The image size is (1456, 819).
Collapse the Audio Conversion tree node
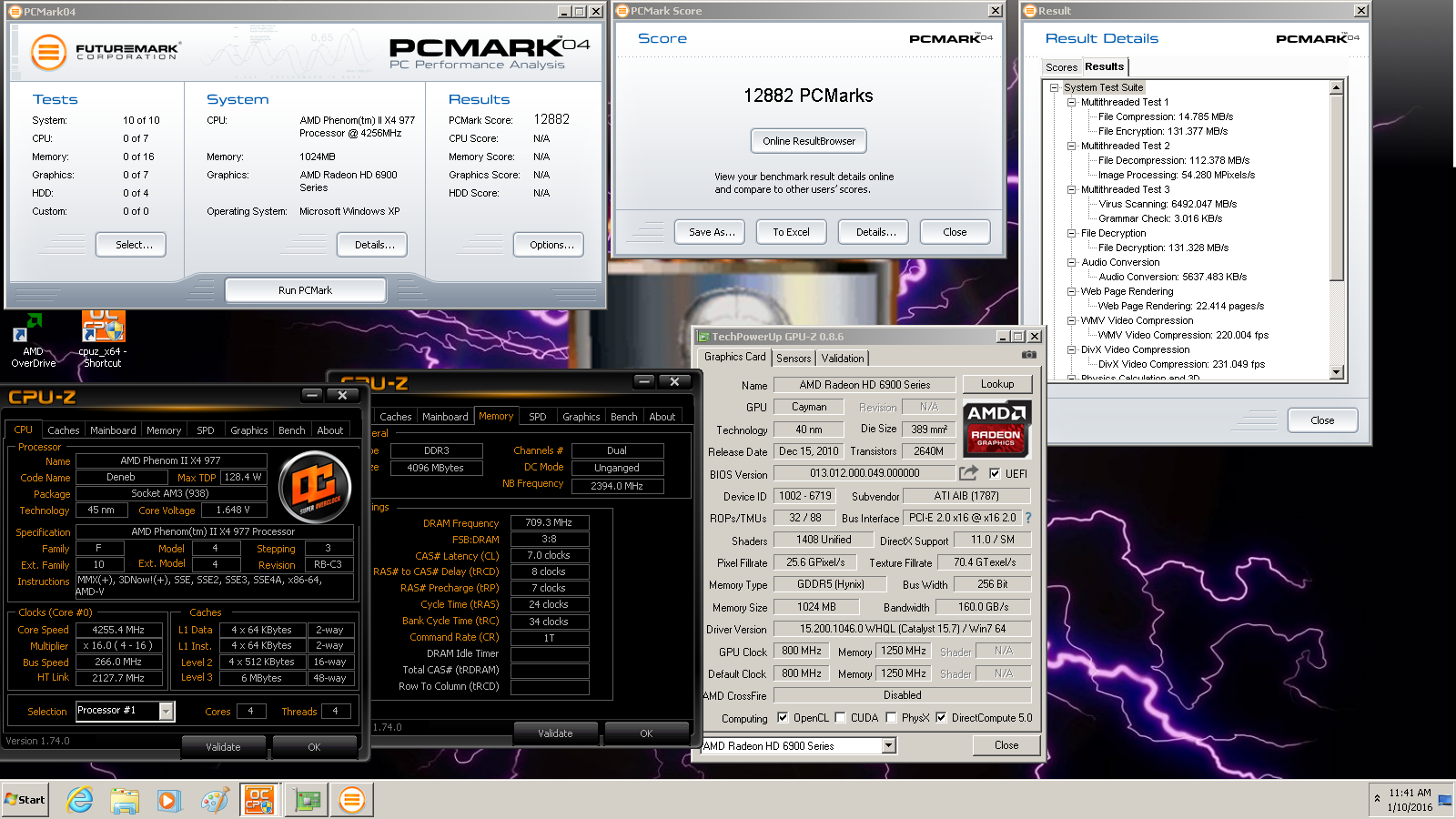1071,262
